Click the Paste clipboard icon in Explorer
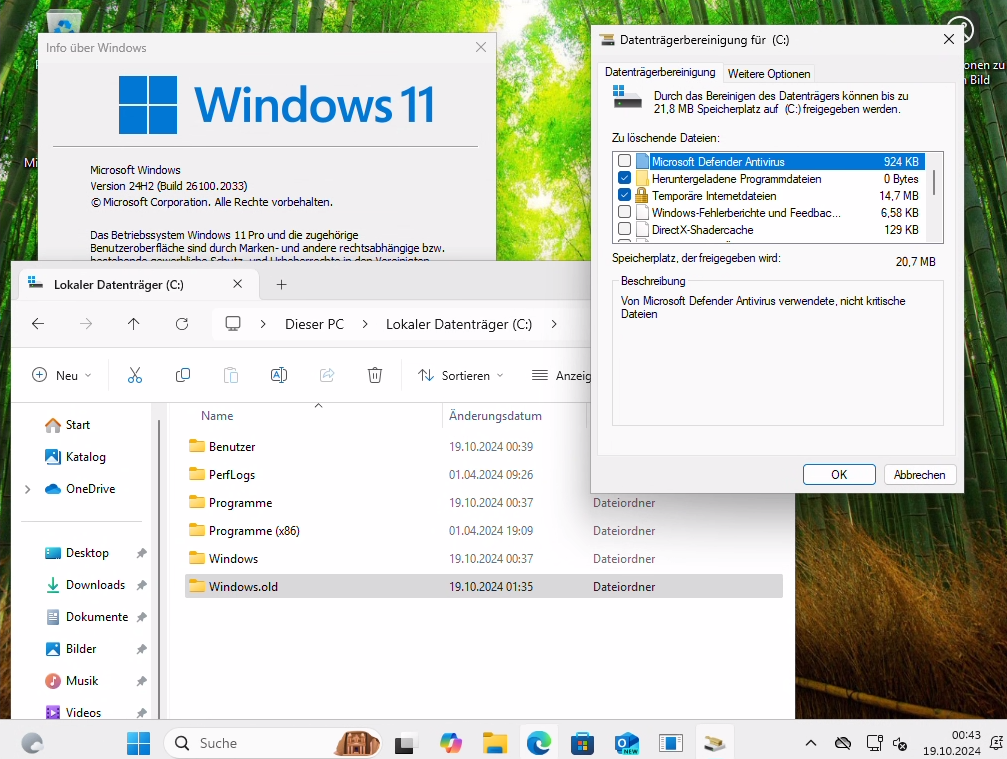The height and width of the screenshot is (759, 1007). (231, 375)
